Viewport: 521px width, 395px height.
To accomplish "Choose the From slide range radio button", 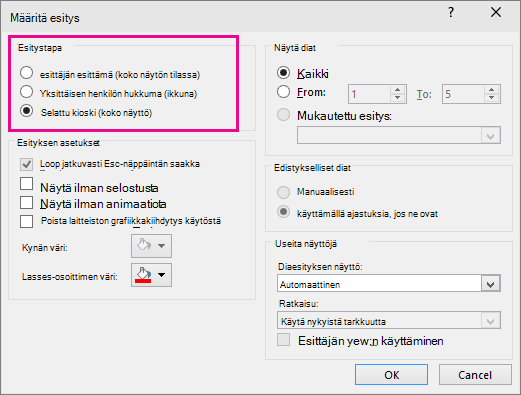I will 283,92.
